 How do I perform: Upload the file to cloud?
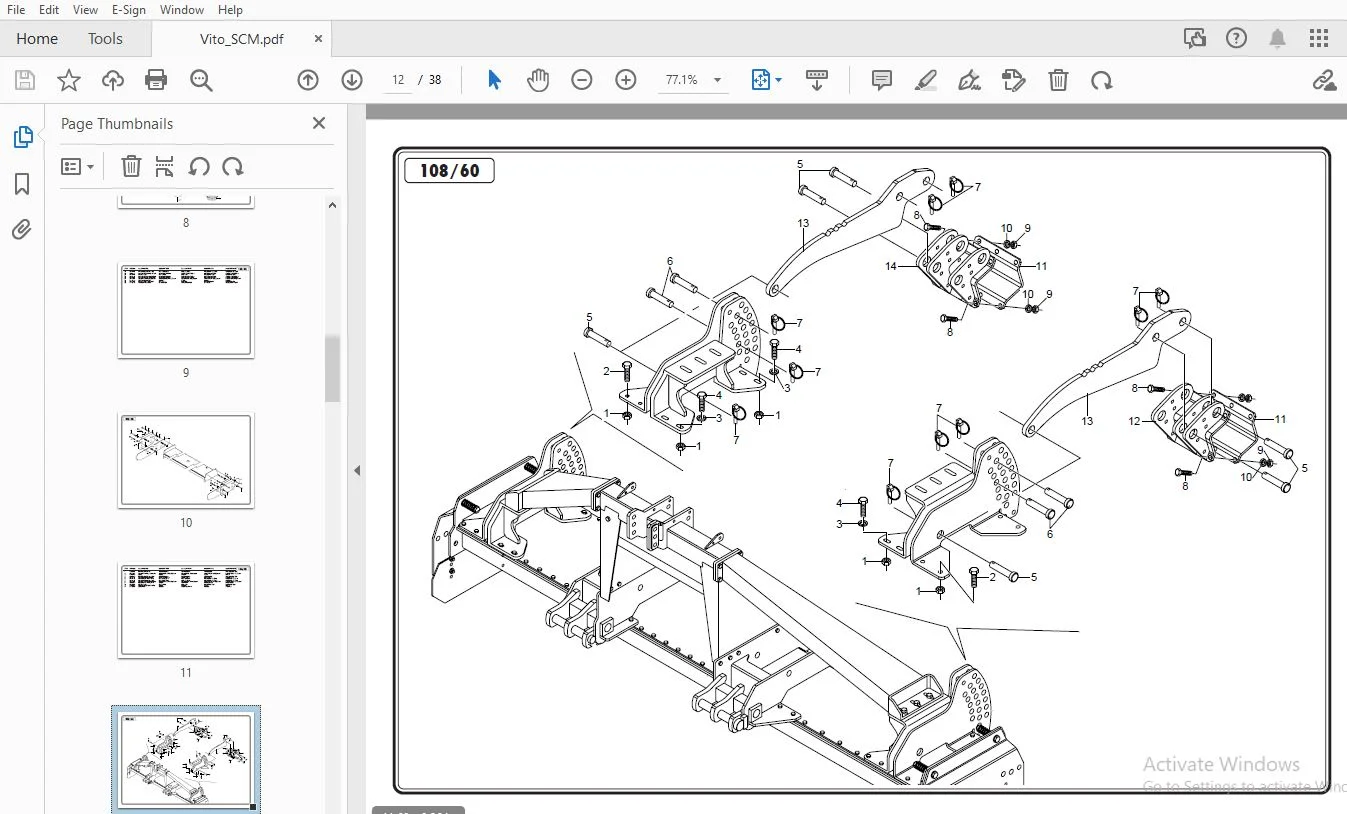click(112, 80)
